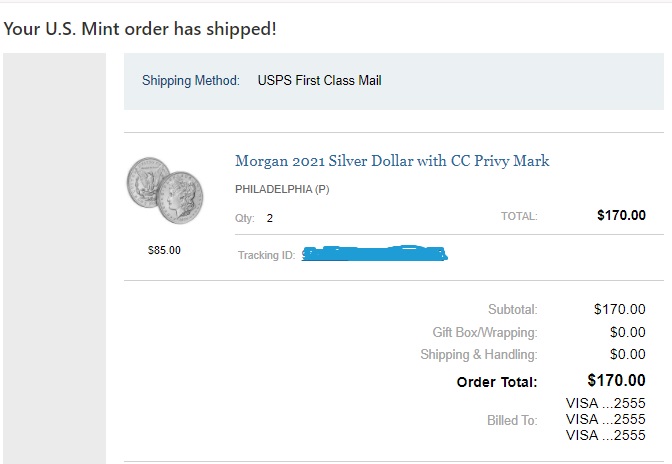Click the $85.00 unit price under the coin
The height and width of the screenshot is (464, 672).
[x=164, y=250]
